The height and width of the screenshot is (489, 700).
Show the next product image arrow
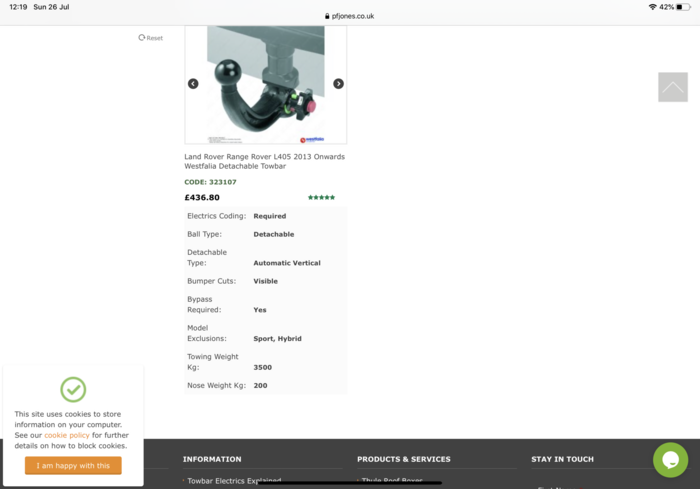pos(338,84)
